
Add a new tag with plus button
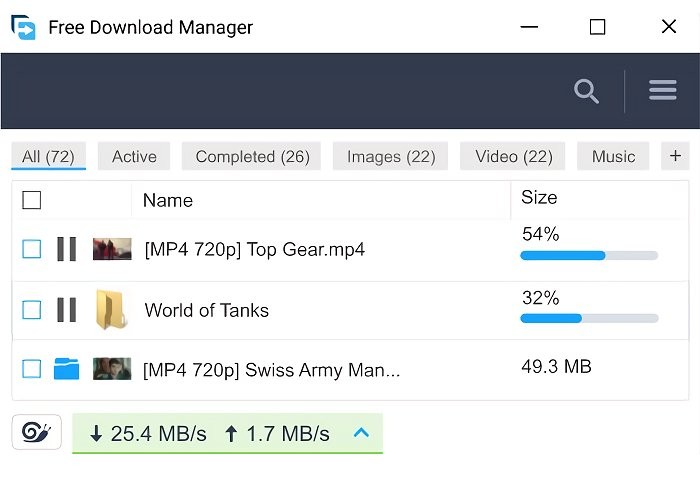tap(675, 156)
